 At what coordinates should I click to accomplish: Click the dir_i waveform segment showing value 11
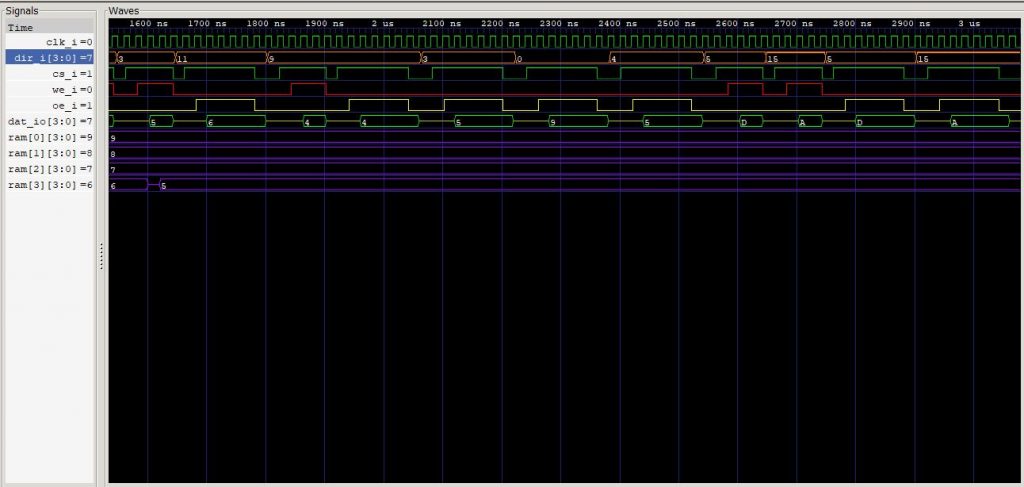point(220,59)
